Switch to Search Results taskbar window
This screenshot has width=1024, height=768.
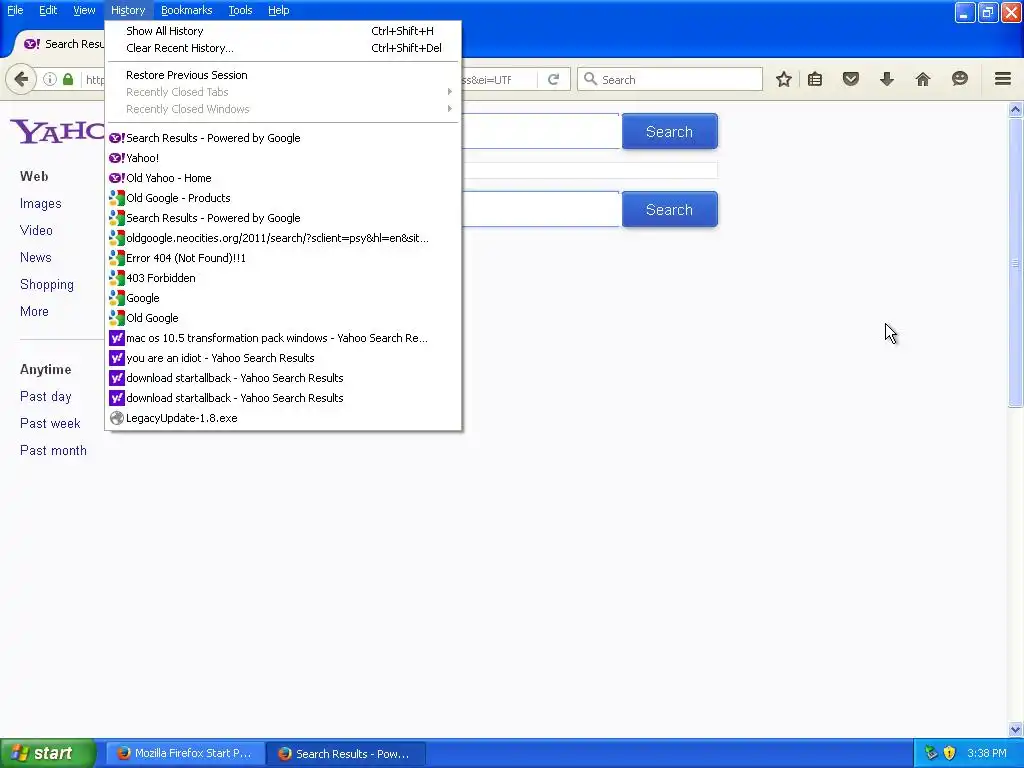[346, 754]
